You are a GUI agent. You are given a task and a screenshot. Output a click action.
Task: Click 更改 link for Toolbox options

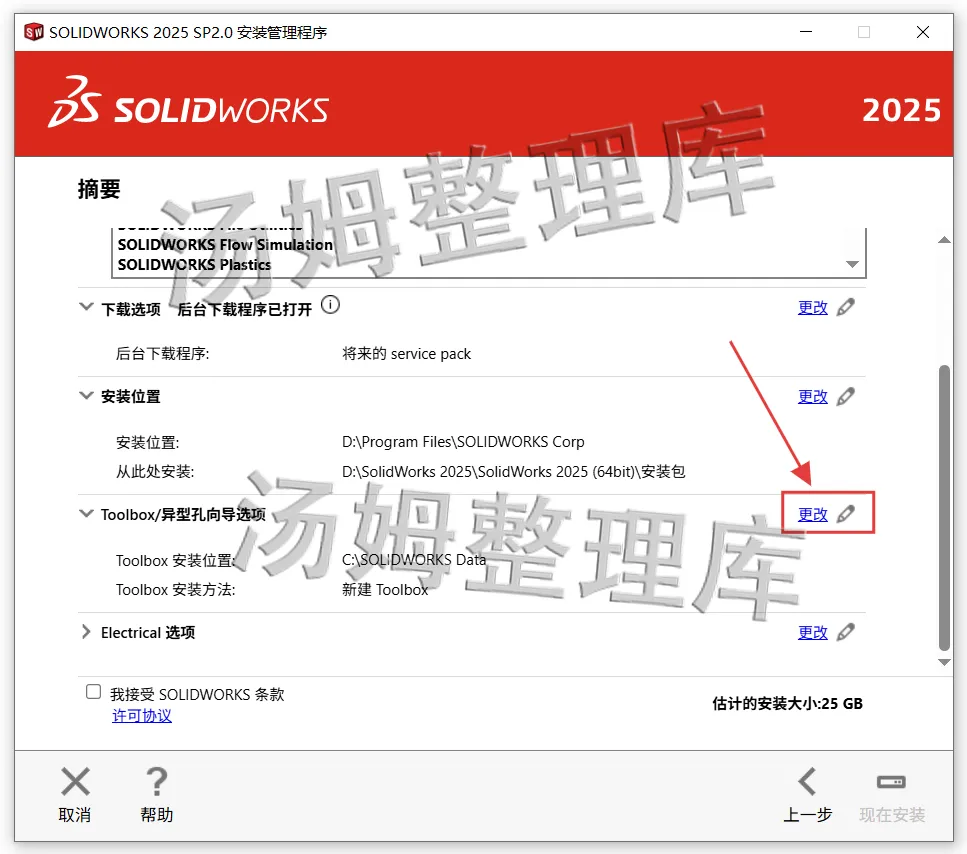(x=813, y=514)
